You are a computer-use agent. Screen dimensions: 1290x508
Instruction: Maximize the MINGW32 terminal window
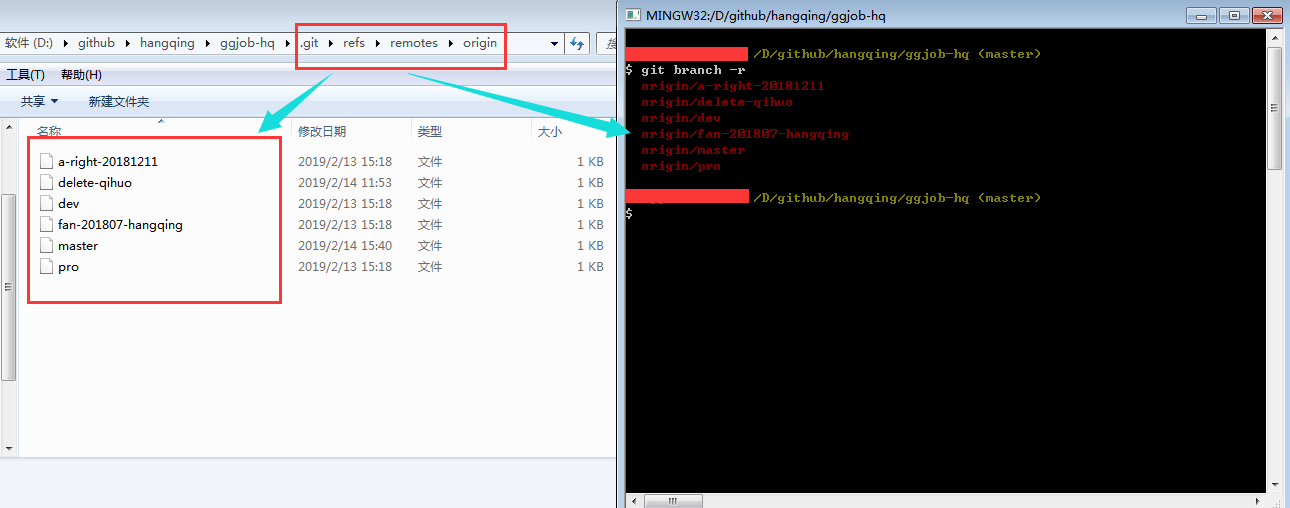pyautogui.click(x=1235, y=15)
